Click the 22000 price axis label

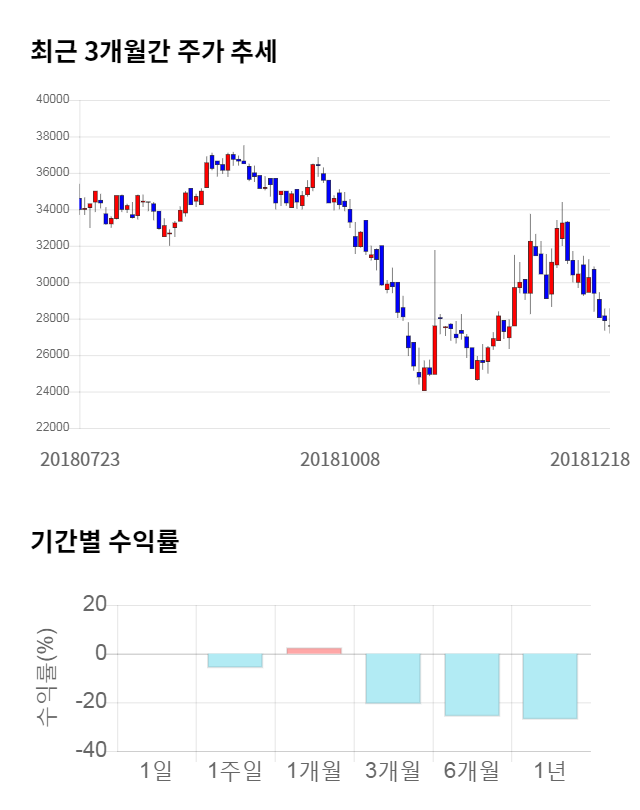tap(52, 428)
